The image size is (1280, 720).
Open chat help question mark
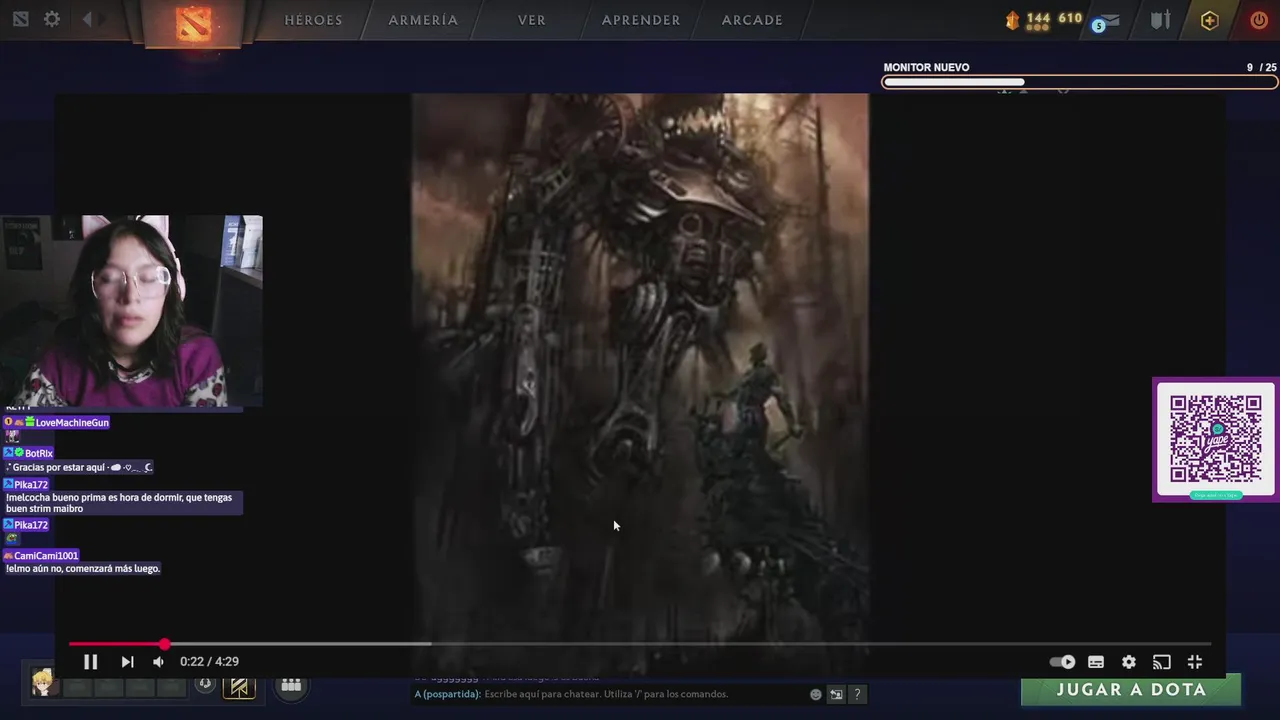pyautogui.click(x=857, y=694)
